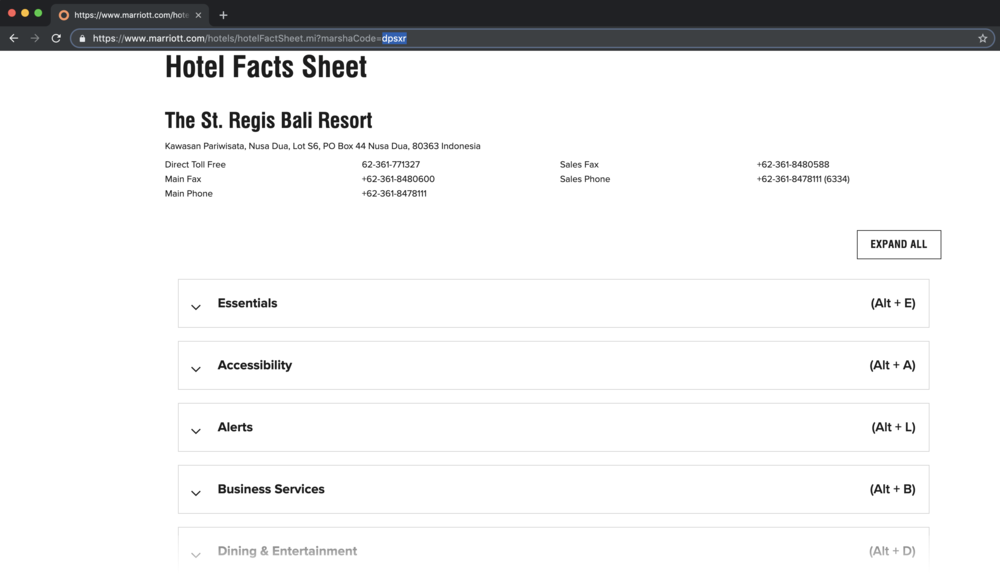Expand the Alerts section chevron

196,431
